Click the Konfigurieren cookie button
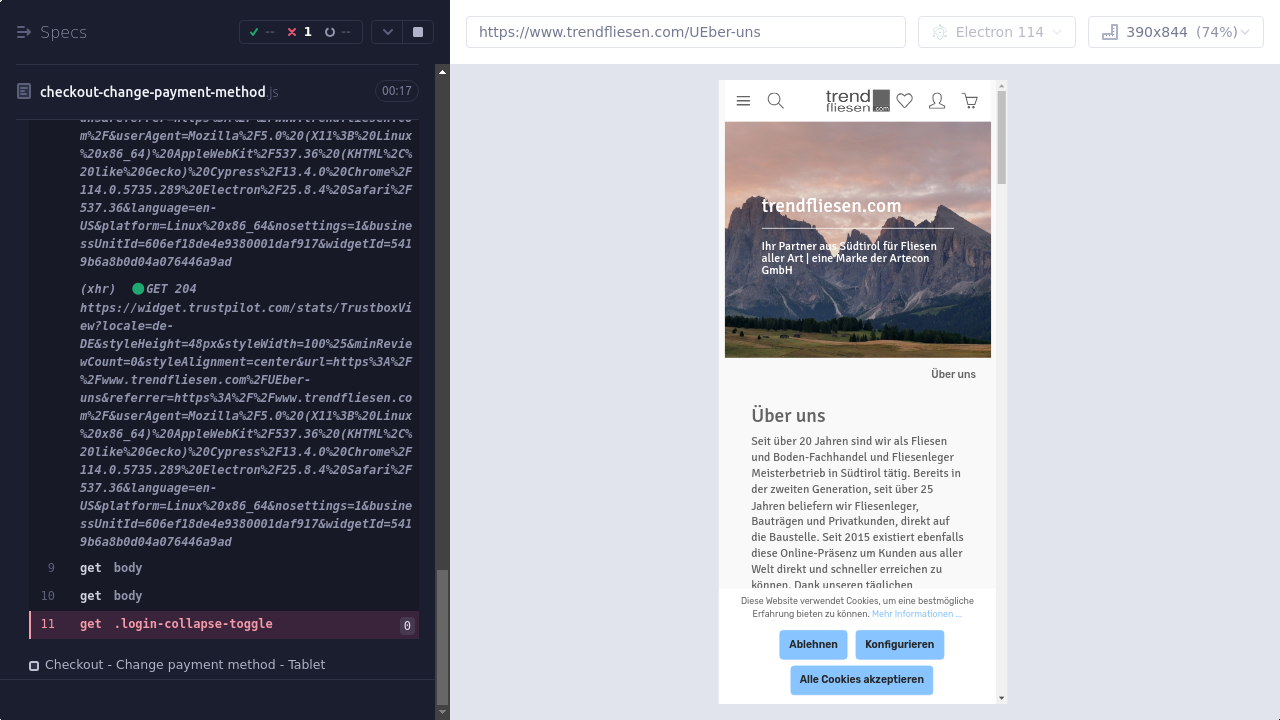The width and height of the screenshot is (1280, 720). pyautogui.click(x=899, y=645)
